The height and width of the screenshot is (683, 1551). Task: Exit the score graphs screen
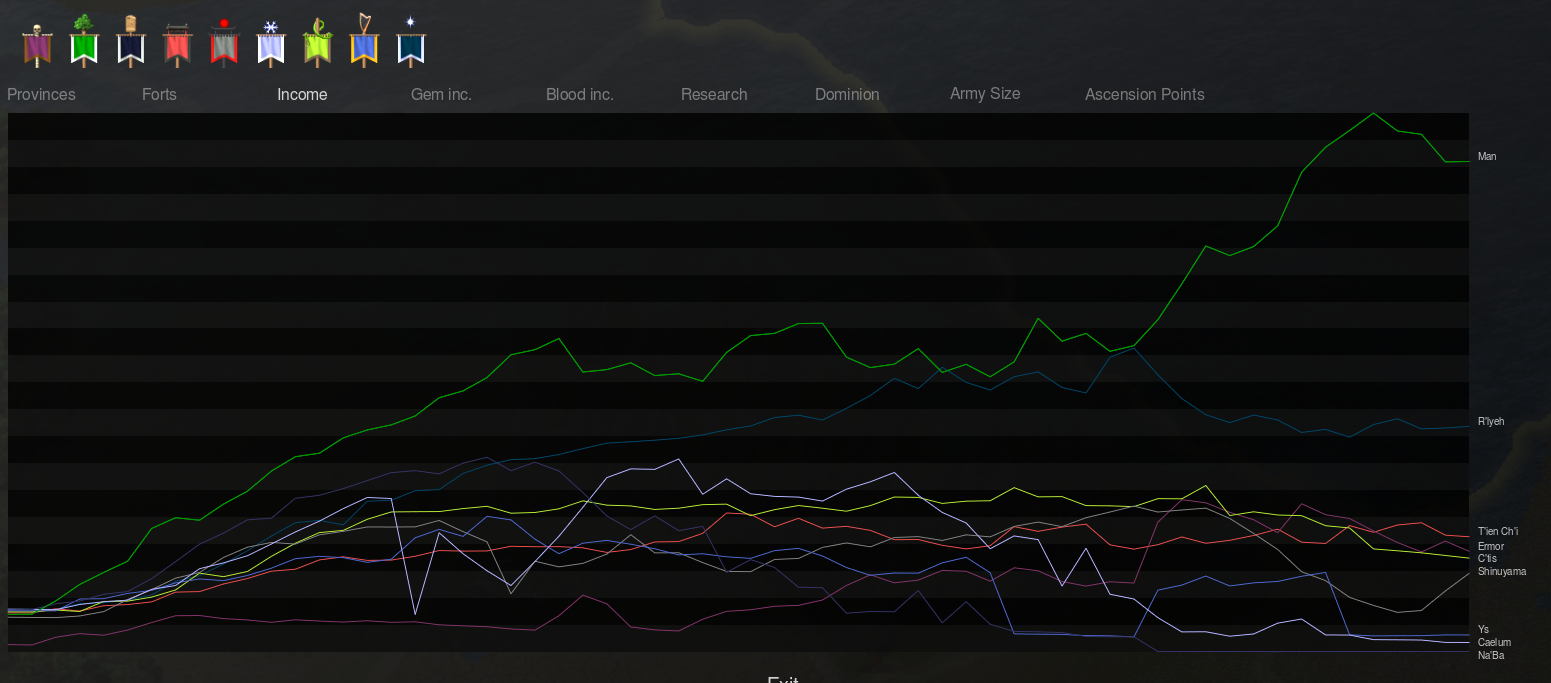(x=783, y=679)
